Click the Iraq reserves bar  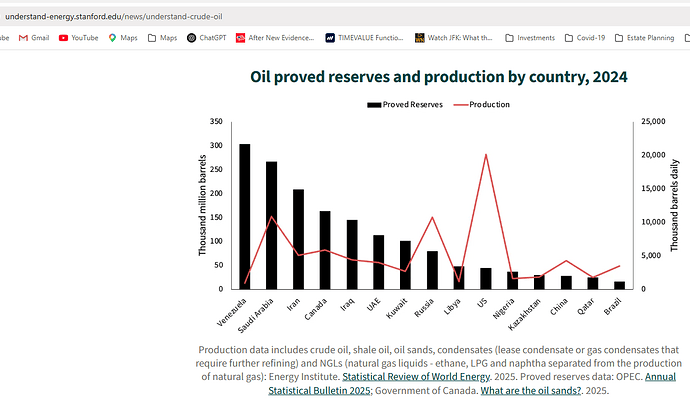click(352, 254)
